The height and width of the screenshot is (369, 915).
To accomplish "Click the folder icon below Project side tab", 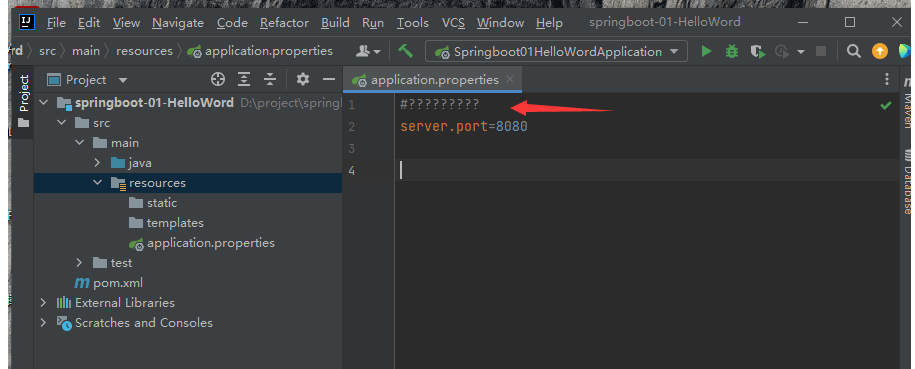I will pos(23,123).
